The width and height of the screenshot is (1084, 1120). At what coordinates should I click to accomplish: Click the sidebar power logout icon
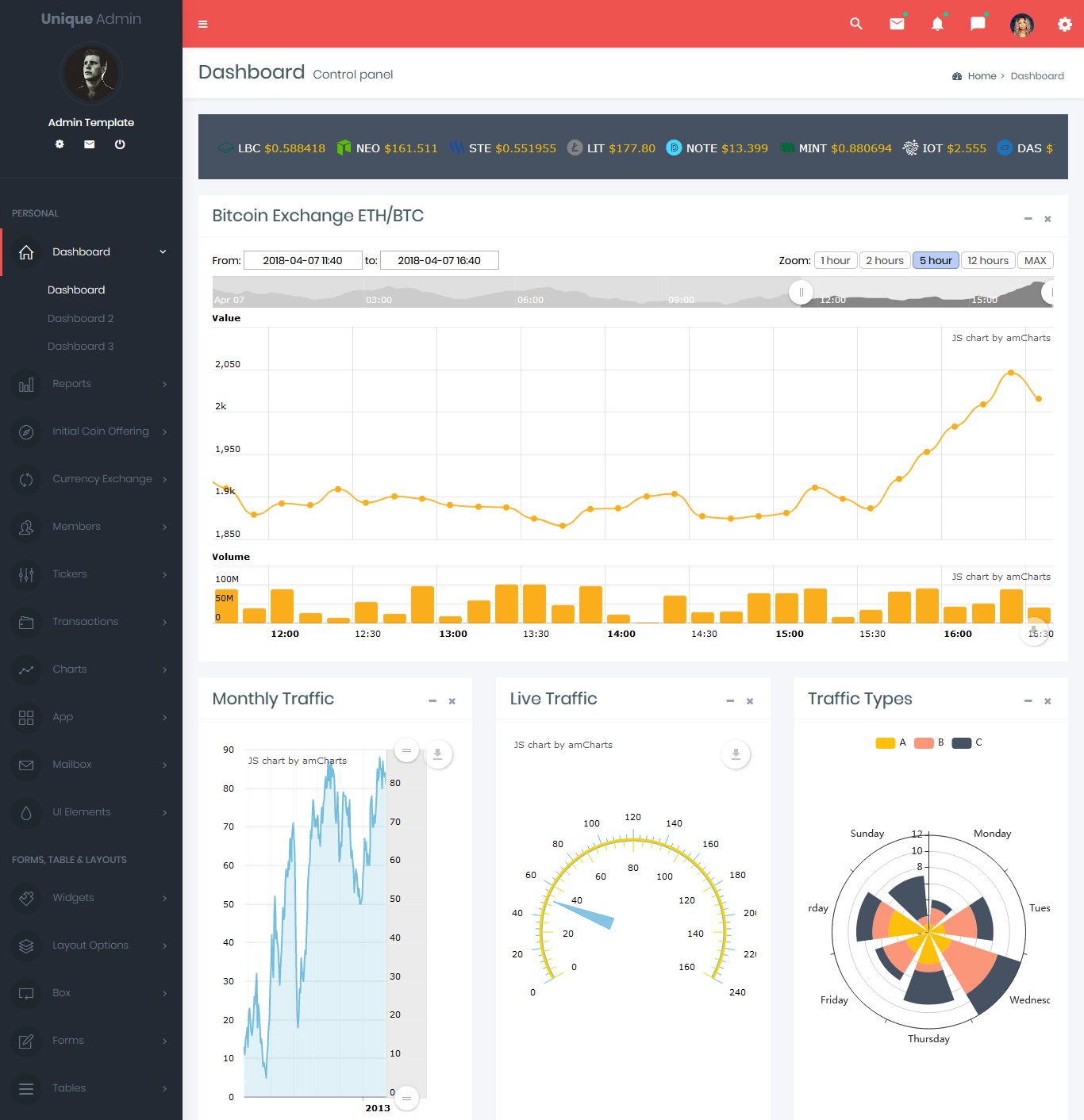120,144
